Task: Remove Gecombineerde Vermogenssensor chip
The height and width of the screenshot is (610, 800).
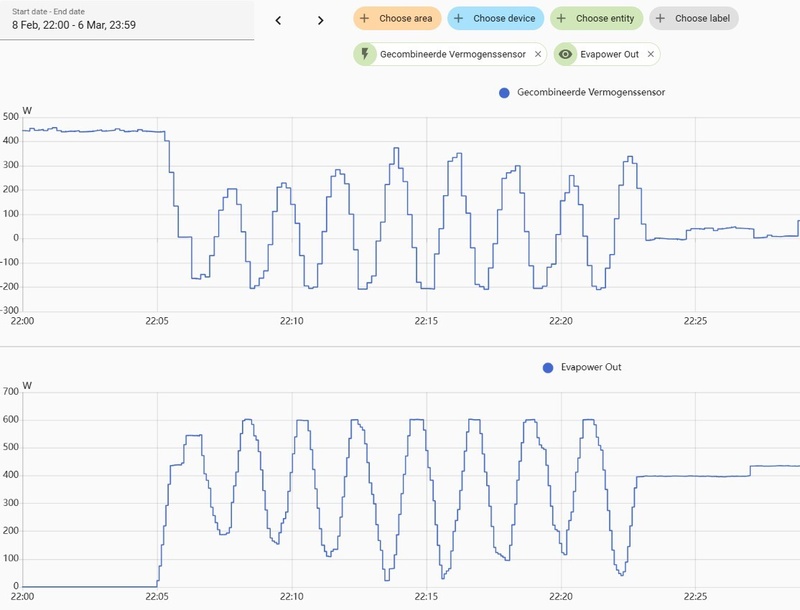Action: tap(538, 54)
